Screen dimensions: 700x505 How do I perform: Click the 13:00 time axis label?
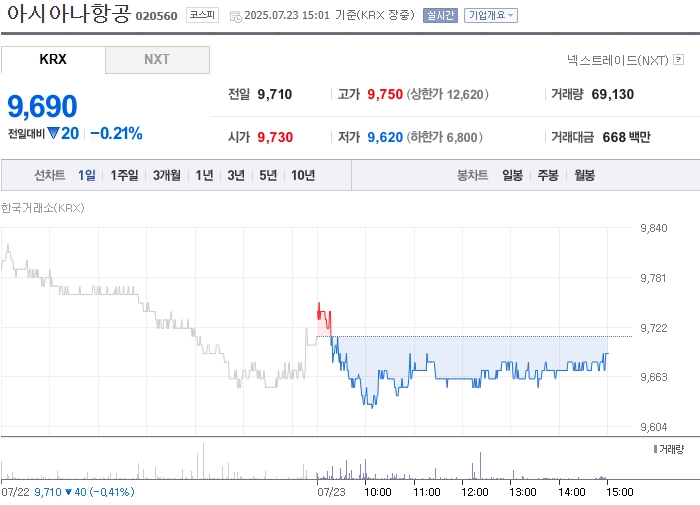(523, 492)
